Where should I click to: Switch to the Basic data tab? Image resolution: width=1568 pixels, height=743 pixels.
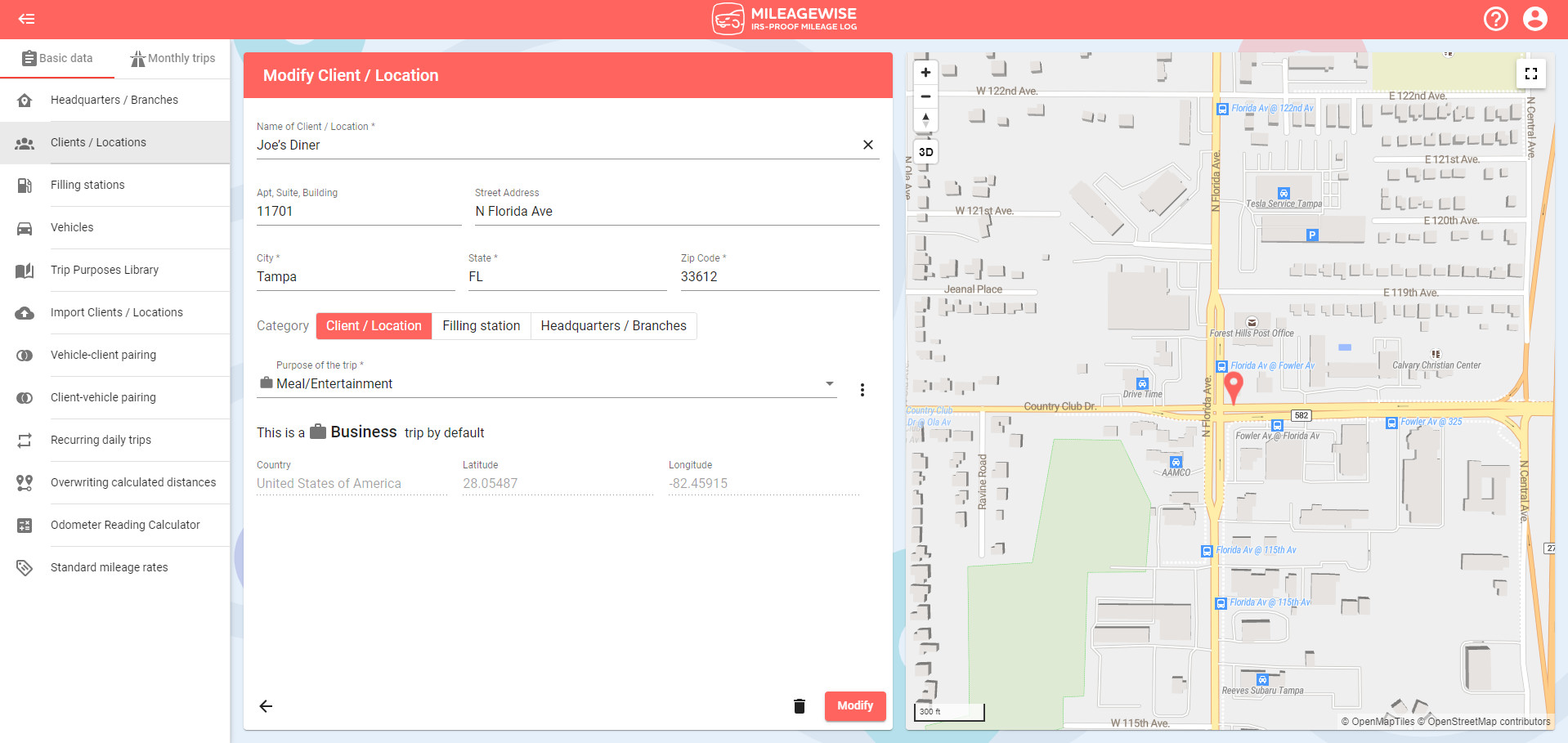click(x=57, y=58)
